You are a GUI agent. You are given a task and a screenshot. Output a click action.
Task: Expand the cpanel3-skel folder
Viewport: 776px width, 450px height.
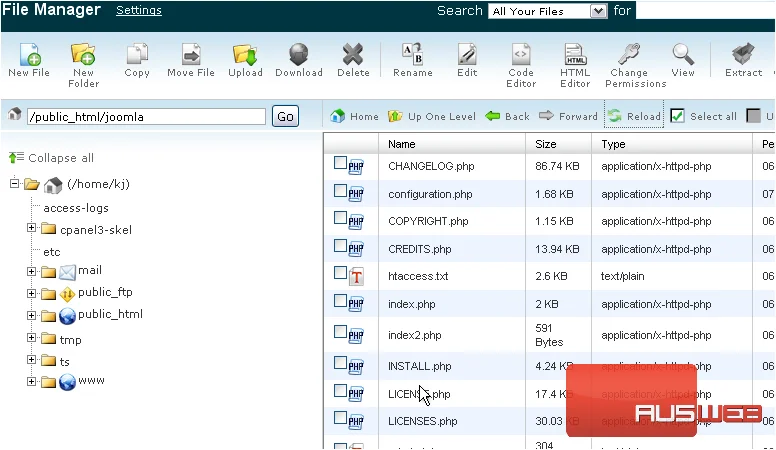click(x=31, y=228)
